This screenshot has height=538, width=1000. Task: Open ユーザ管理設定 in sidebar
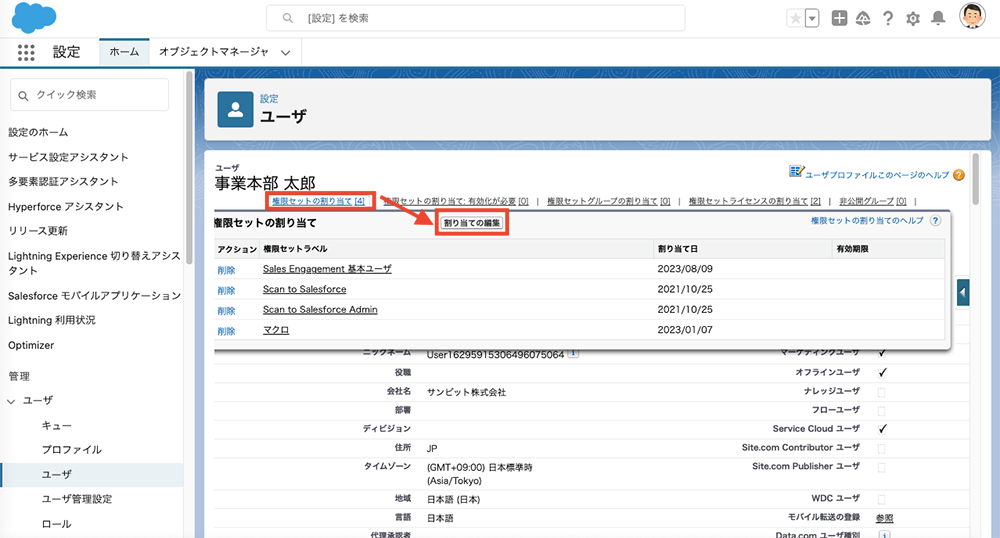coord(77,498)
